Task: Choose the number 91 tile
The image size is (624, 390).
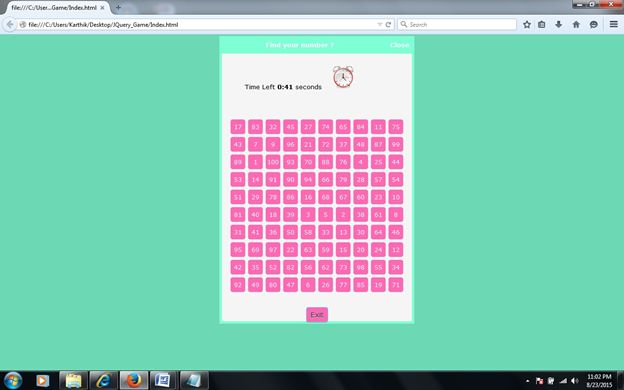Action: (273, 179)
